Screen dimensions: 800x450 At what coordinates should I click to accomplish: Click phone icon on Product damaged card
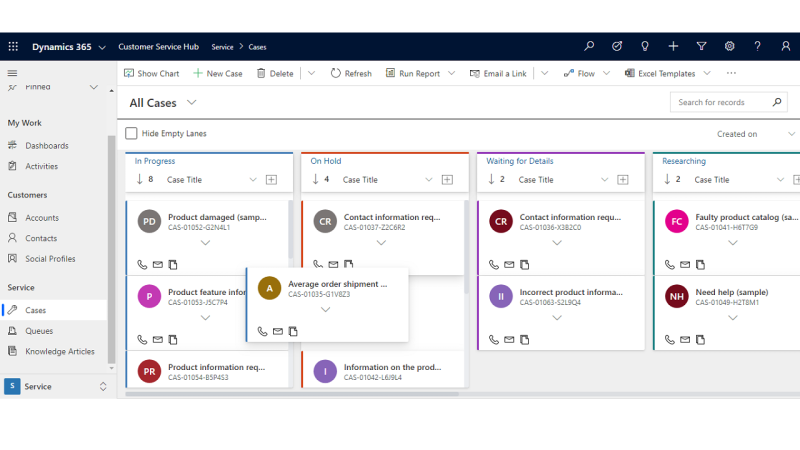[x=142, y=264]
